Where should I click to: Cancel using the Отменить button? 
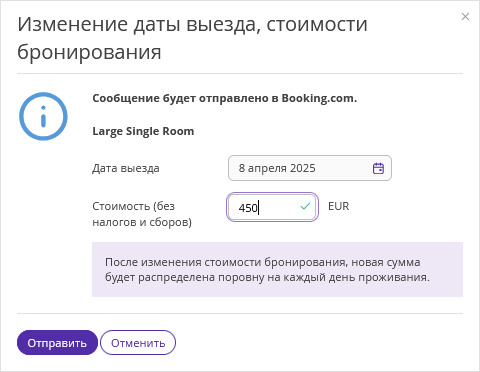(x=138, y=343)
